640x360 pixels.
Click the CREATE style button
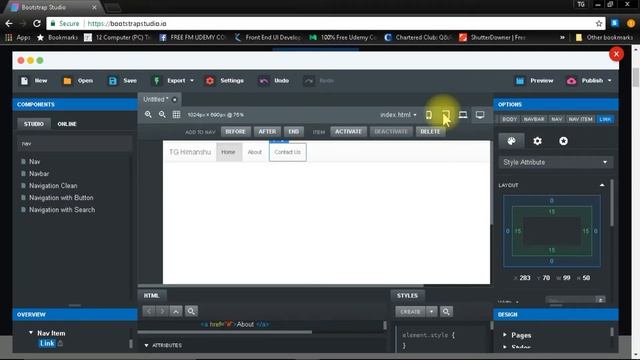[x=410, y=312]
